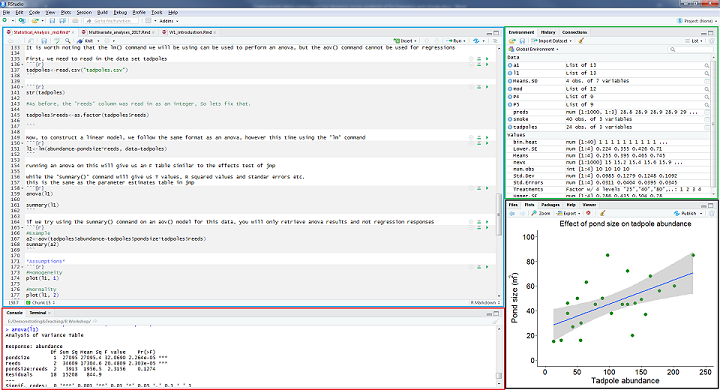Open the Knit options dropdown arrow

click(98, 41)
